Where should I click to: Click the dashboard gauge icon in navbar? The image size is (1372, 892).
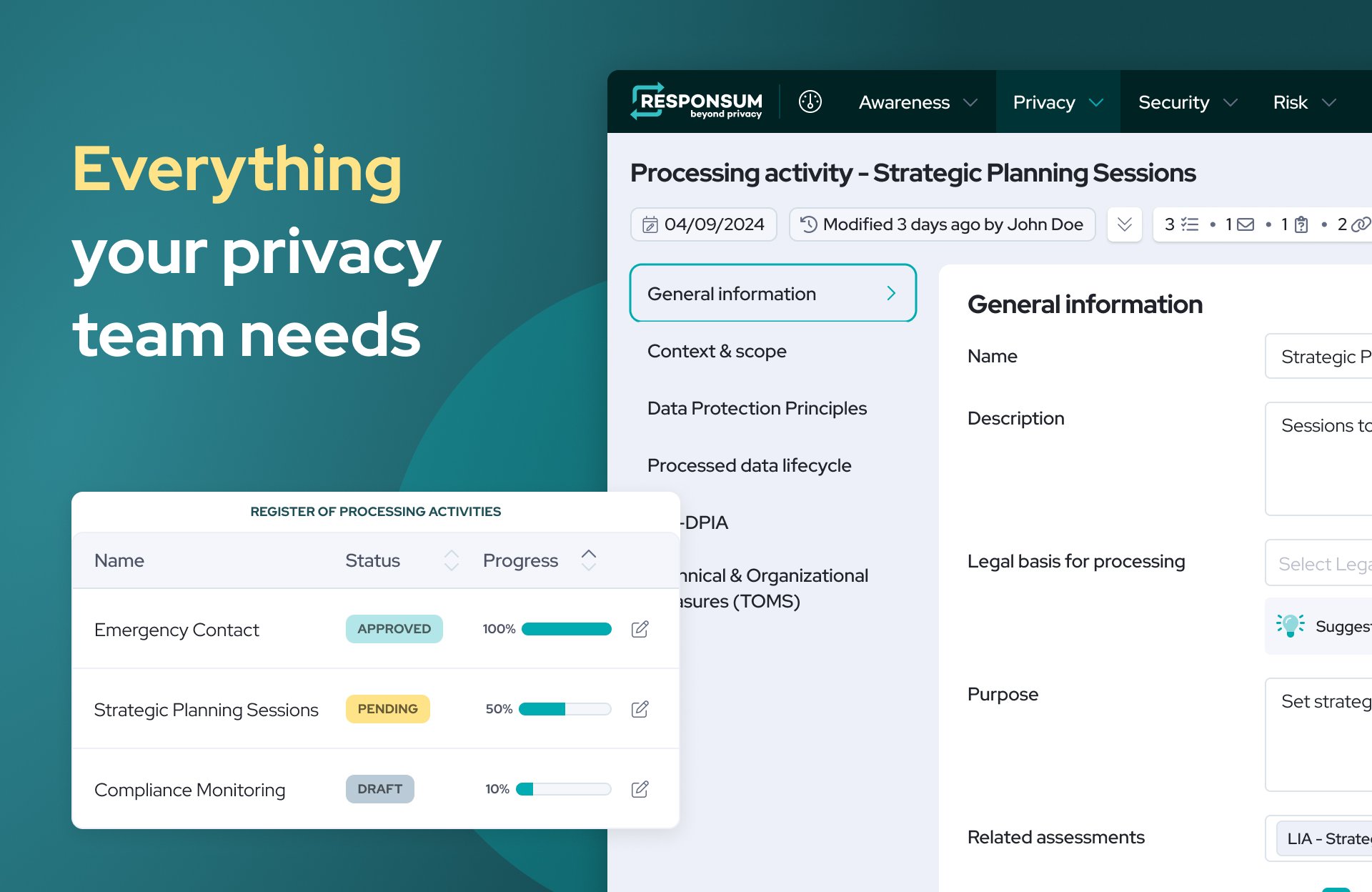(x=810, y=101)
